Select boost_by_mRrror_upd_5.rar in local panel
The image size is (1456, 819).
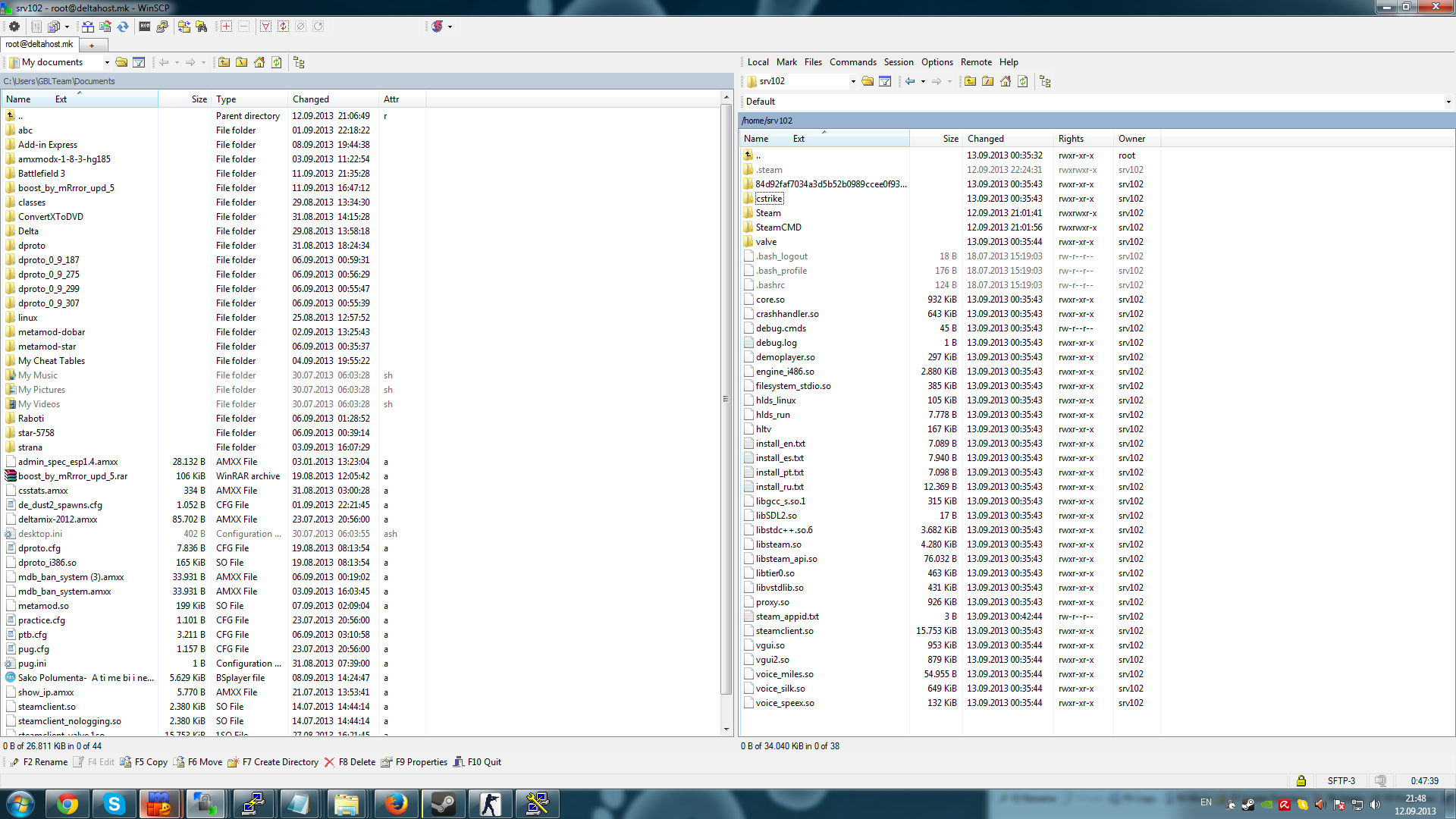click(x=73, y=476)
